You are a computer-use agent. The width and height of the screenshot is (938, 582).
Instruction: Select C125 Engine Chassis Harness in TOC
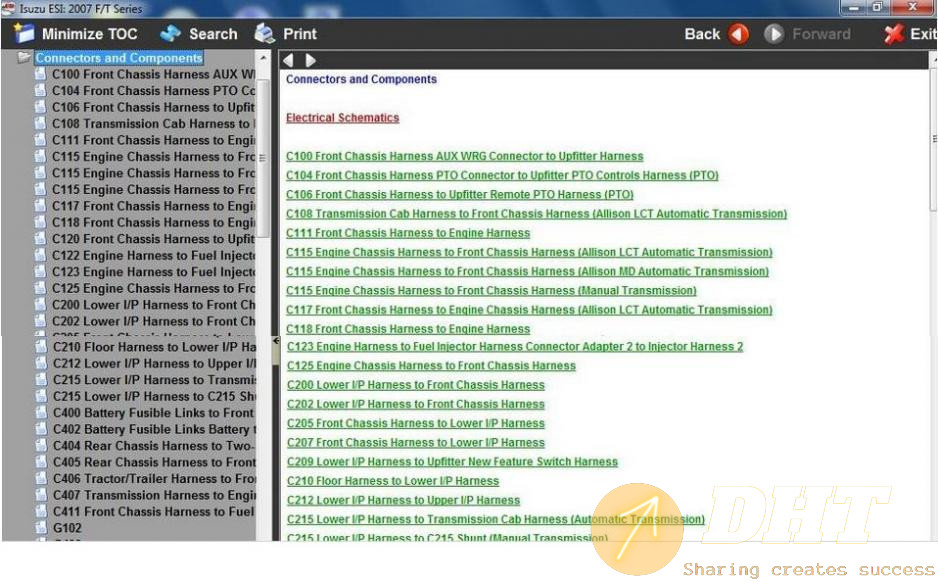coord(153,288)
